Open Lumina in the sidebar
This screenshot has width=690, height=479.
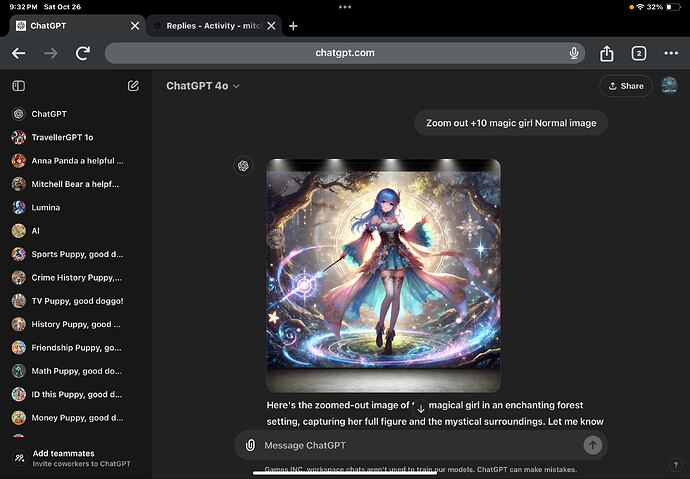[x=76, y=207]
